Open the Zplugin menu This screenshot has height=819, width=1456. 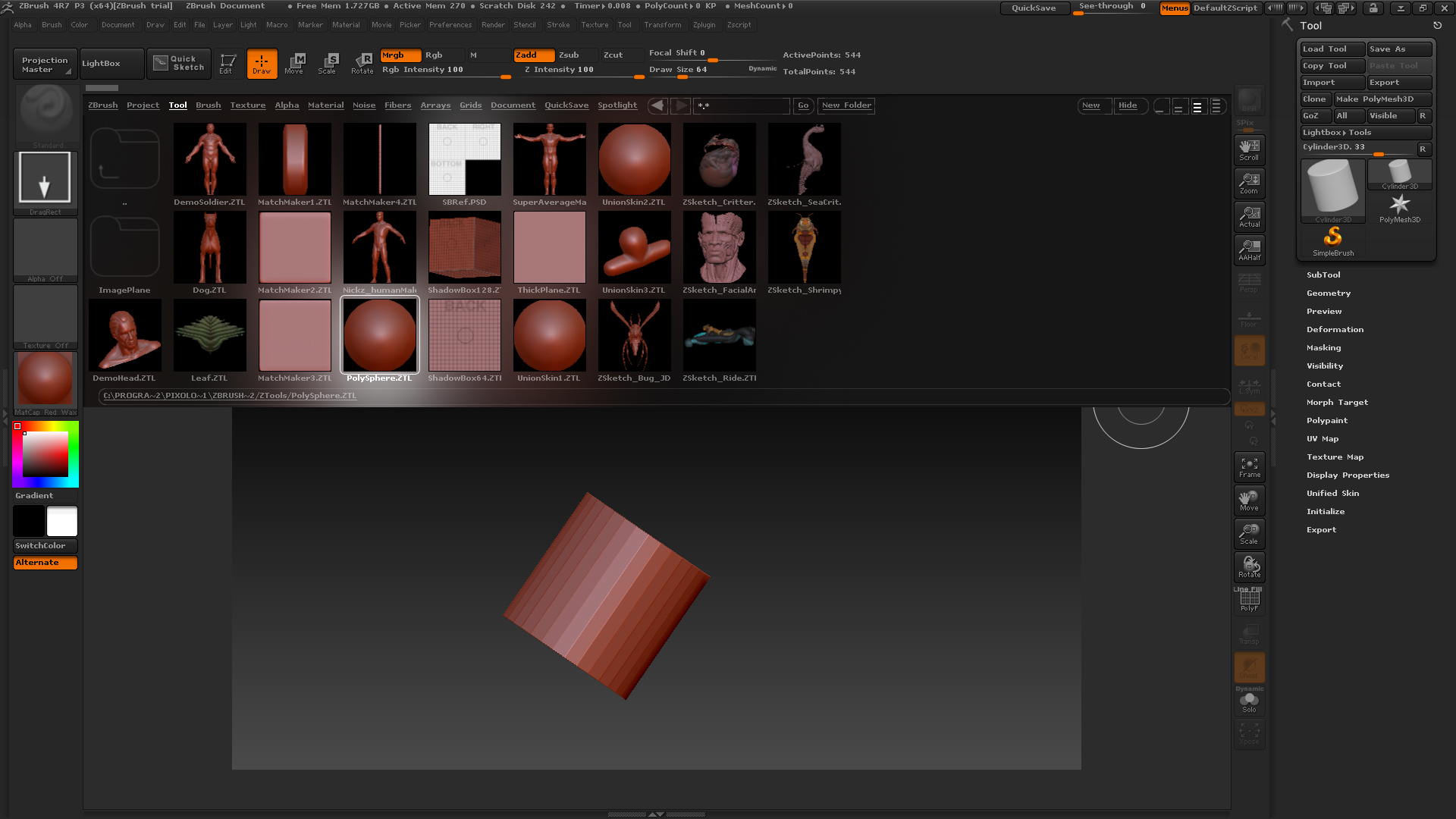click(704, 25)
